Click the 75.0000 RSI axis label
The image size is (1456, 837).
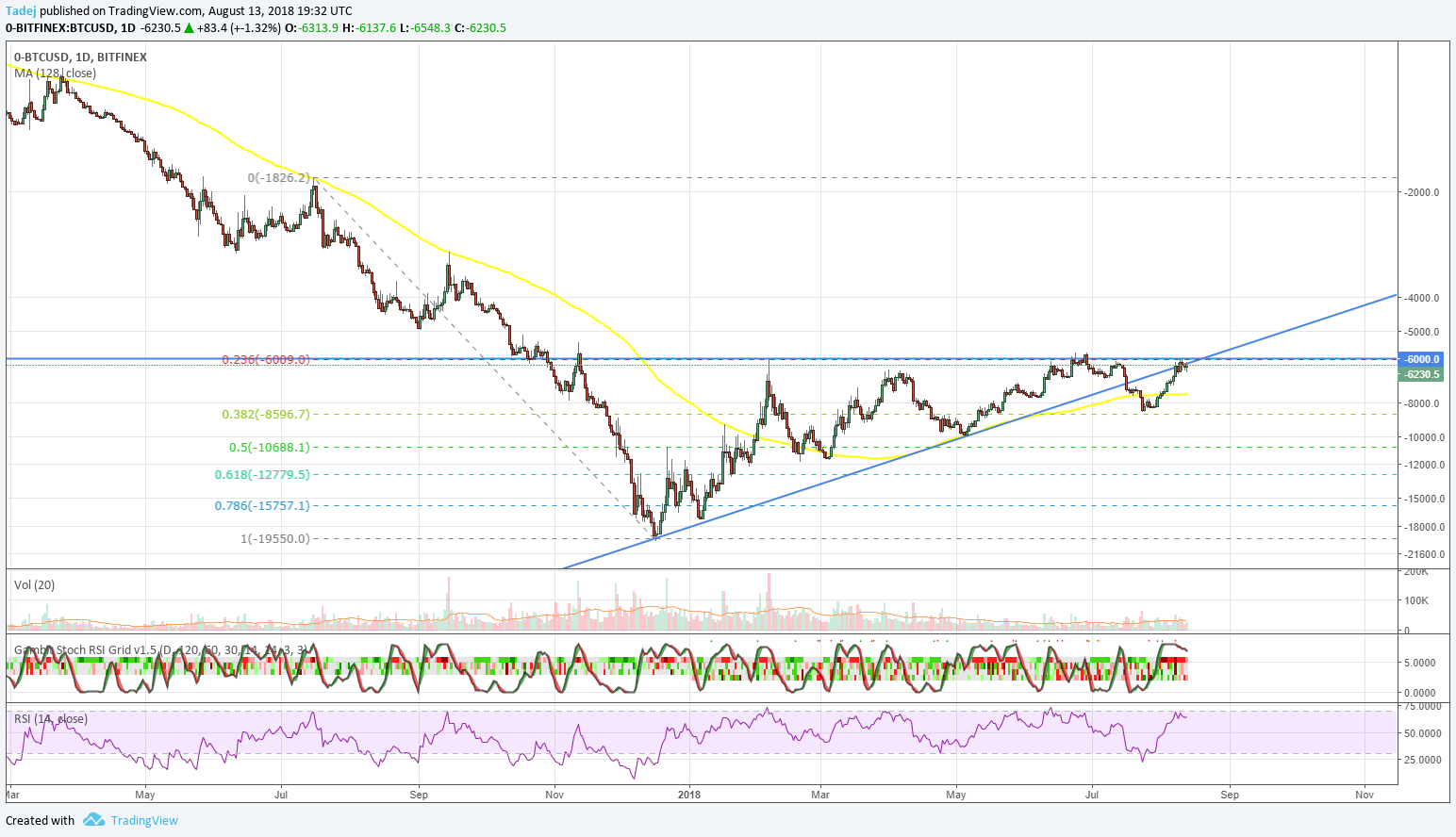click(x=1422, y=706)
